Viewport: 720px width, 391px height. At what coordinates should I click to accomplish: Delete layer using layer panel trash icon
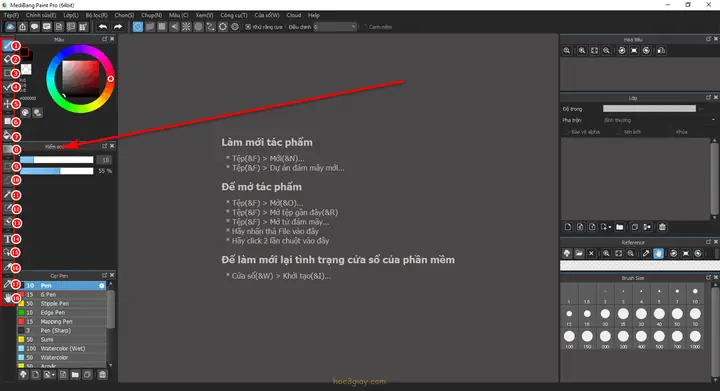point(662,227)
